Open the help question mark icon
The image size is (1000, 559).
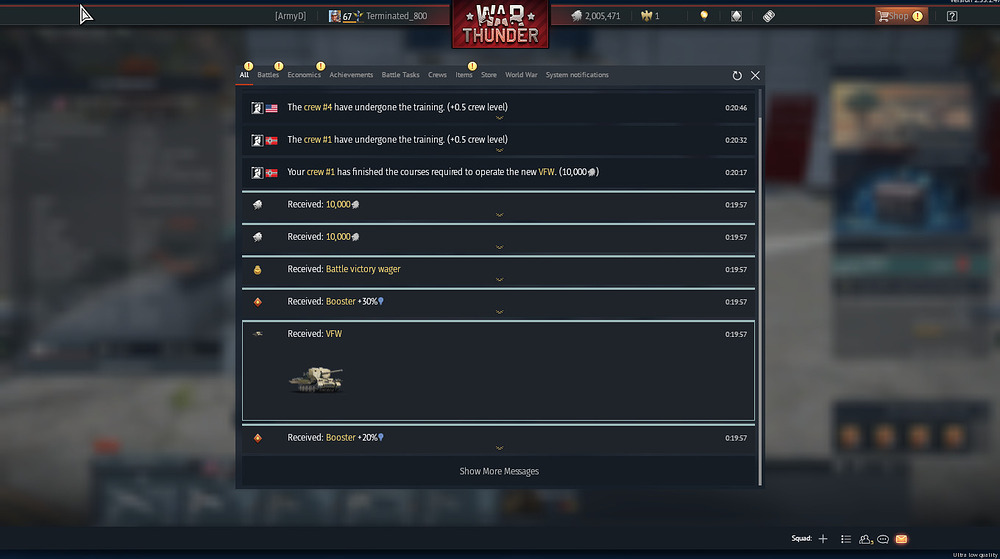point(952,16)
